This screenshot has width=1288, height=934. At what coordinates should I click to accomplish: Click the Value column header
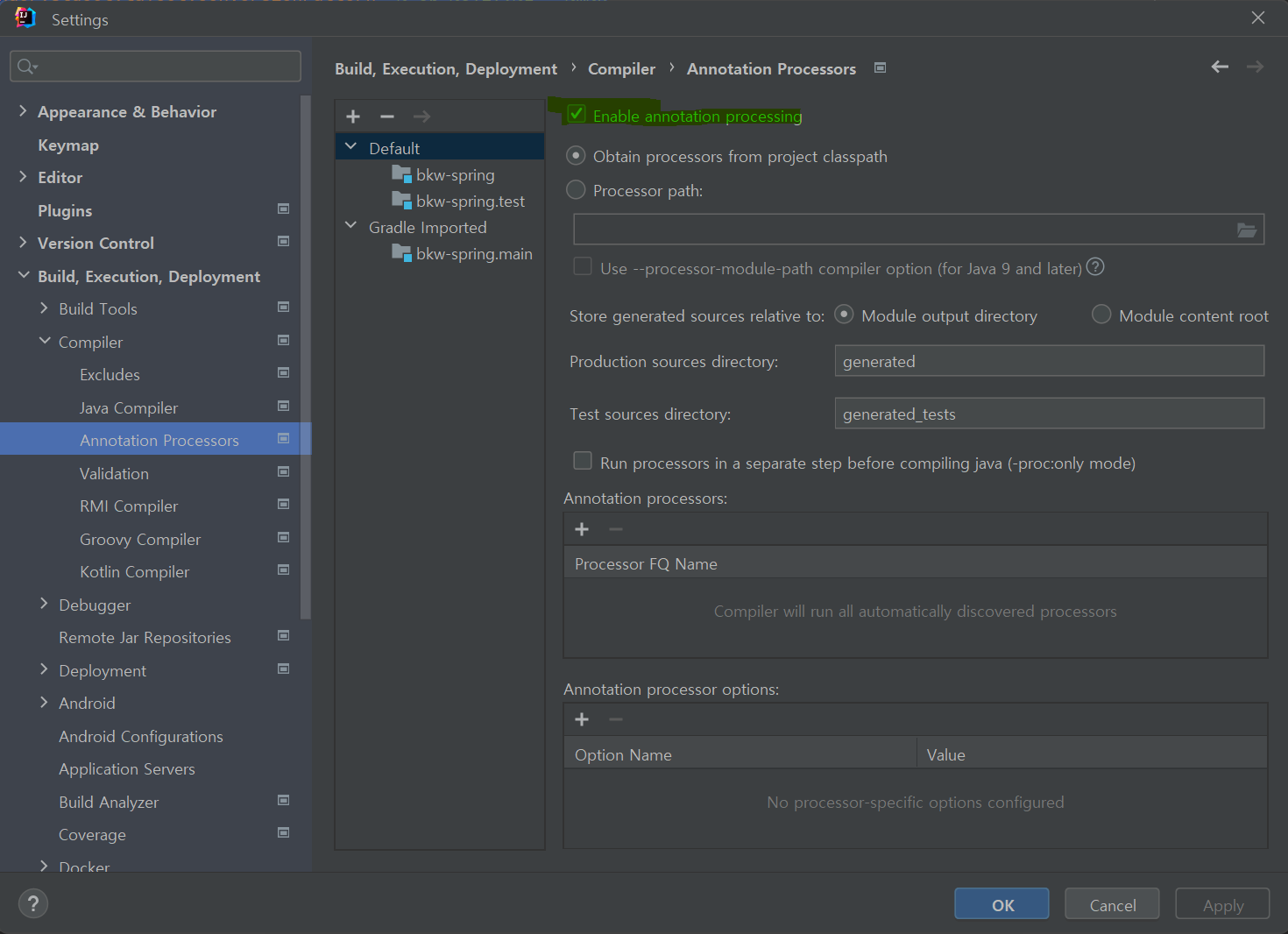[x=1092, y=754]
